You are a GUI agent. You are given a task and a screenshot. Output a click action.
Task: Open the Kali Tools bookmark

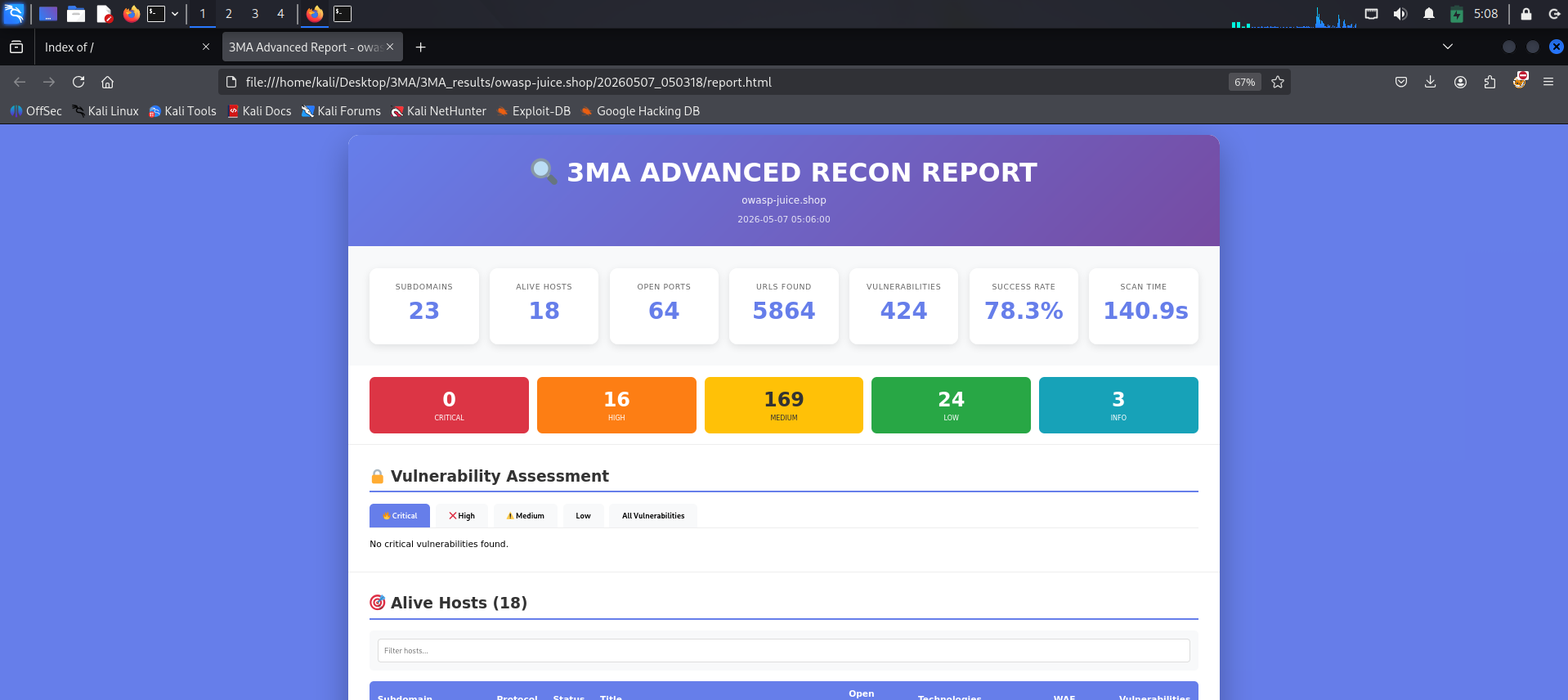click(x=182, y=111)
